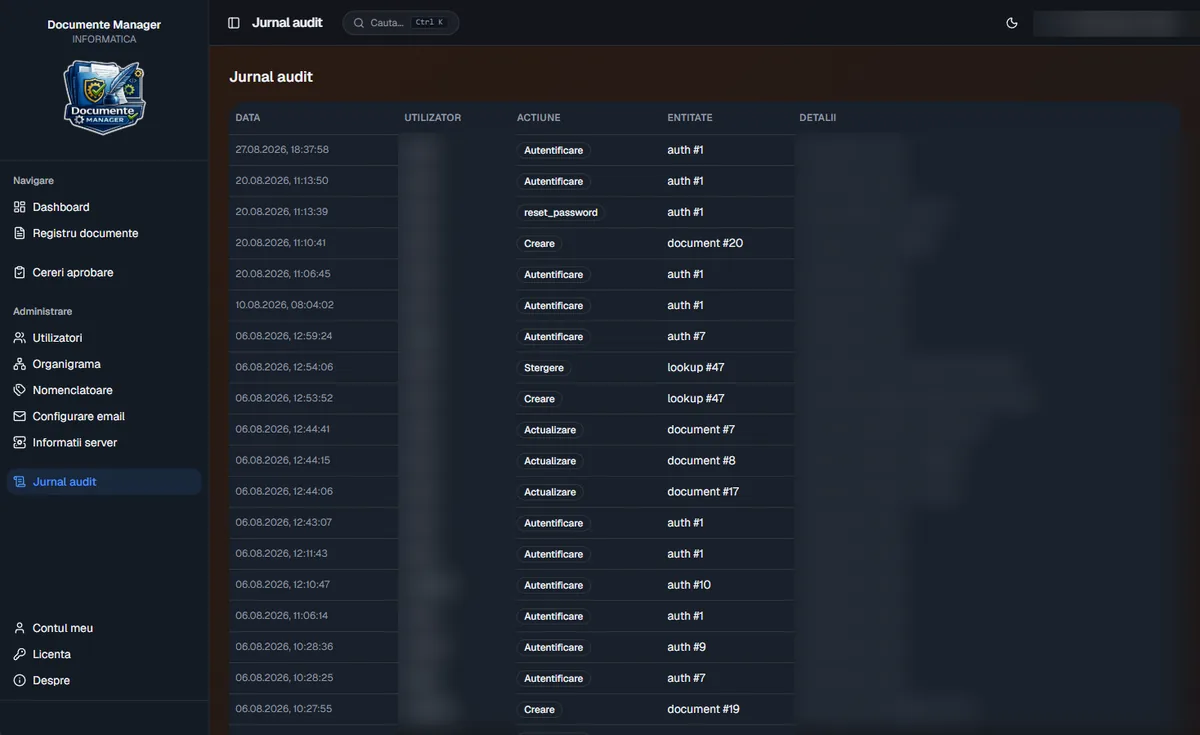Click the Jurnal audit page heading
This screenshot has width=1200, height=735.
[271, 77]
